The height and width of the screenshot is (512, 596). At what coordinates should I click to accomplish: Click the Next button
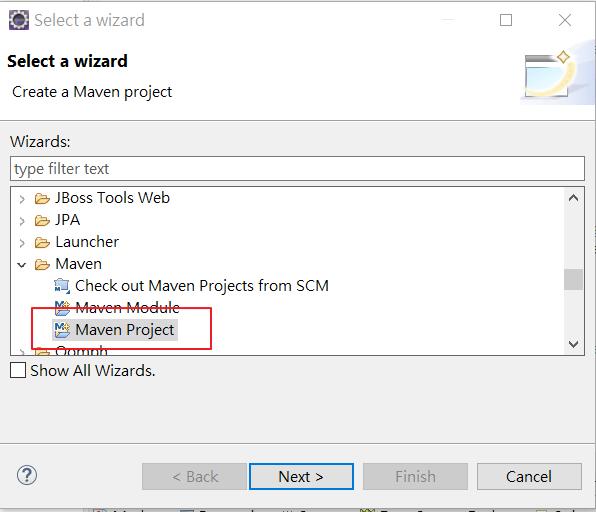(x=301, y=476)
